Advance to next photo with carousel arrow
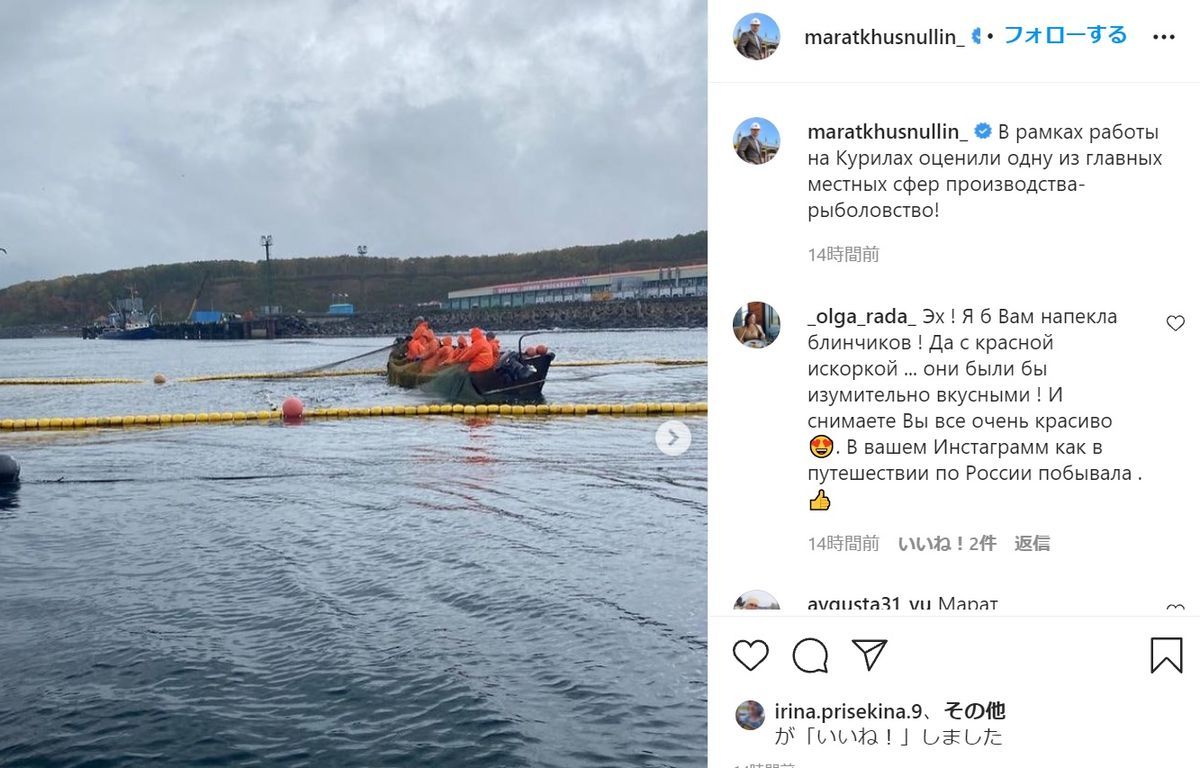Image resolution: width=1200 pixels, height=768 pixels. [673, 438]
